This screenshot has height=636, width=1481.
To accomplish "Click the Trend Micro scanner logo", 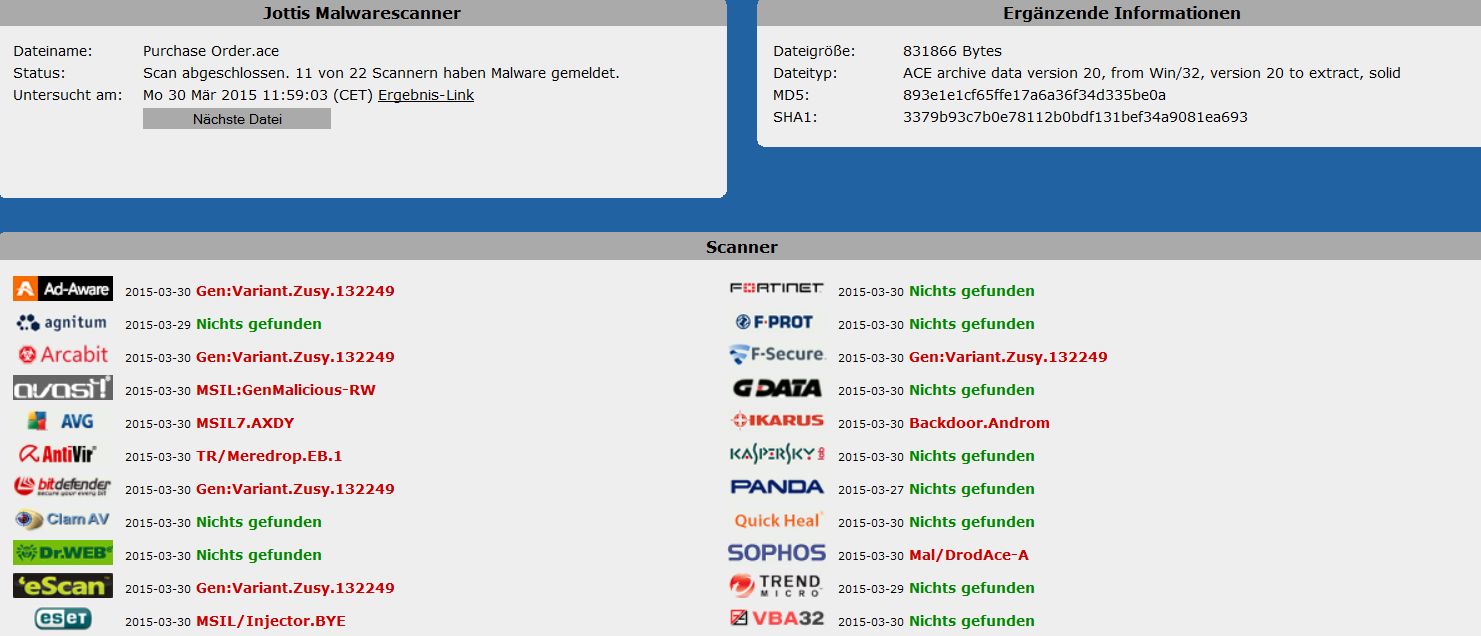I will coord(775,586).
